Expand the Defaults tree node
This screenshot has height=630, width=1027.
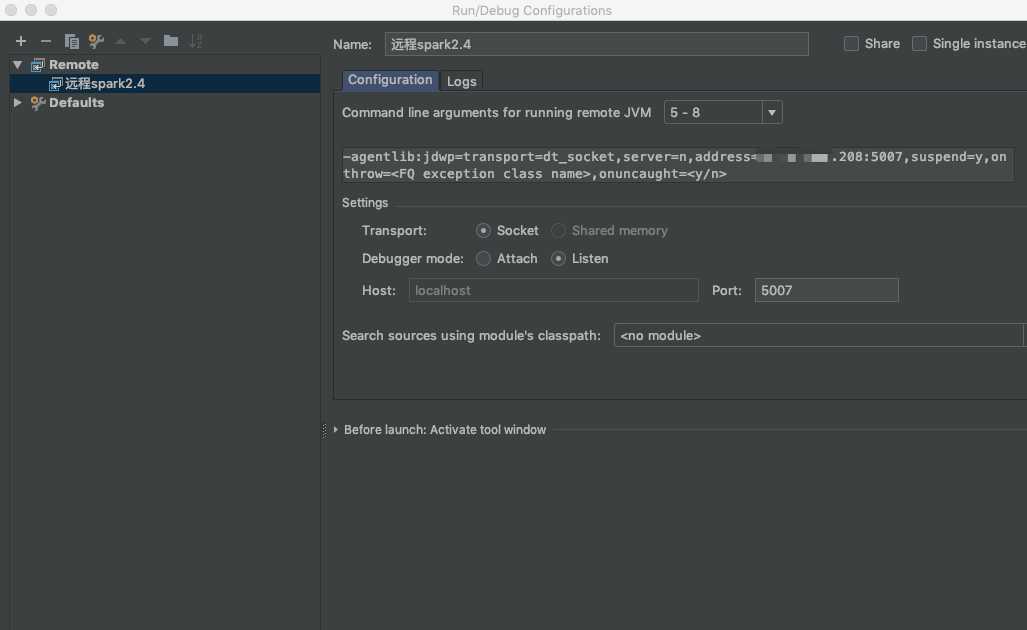18,103
